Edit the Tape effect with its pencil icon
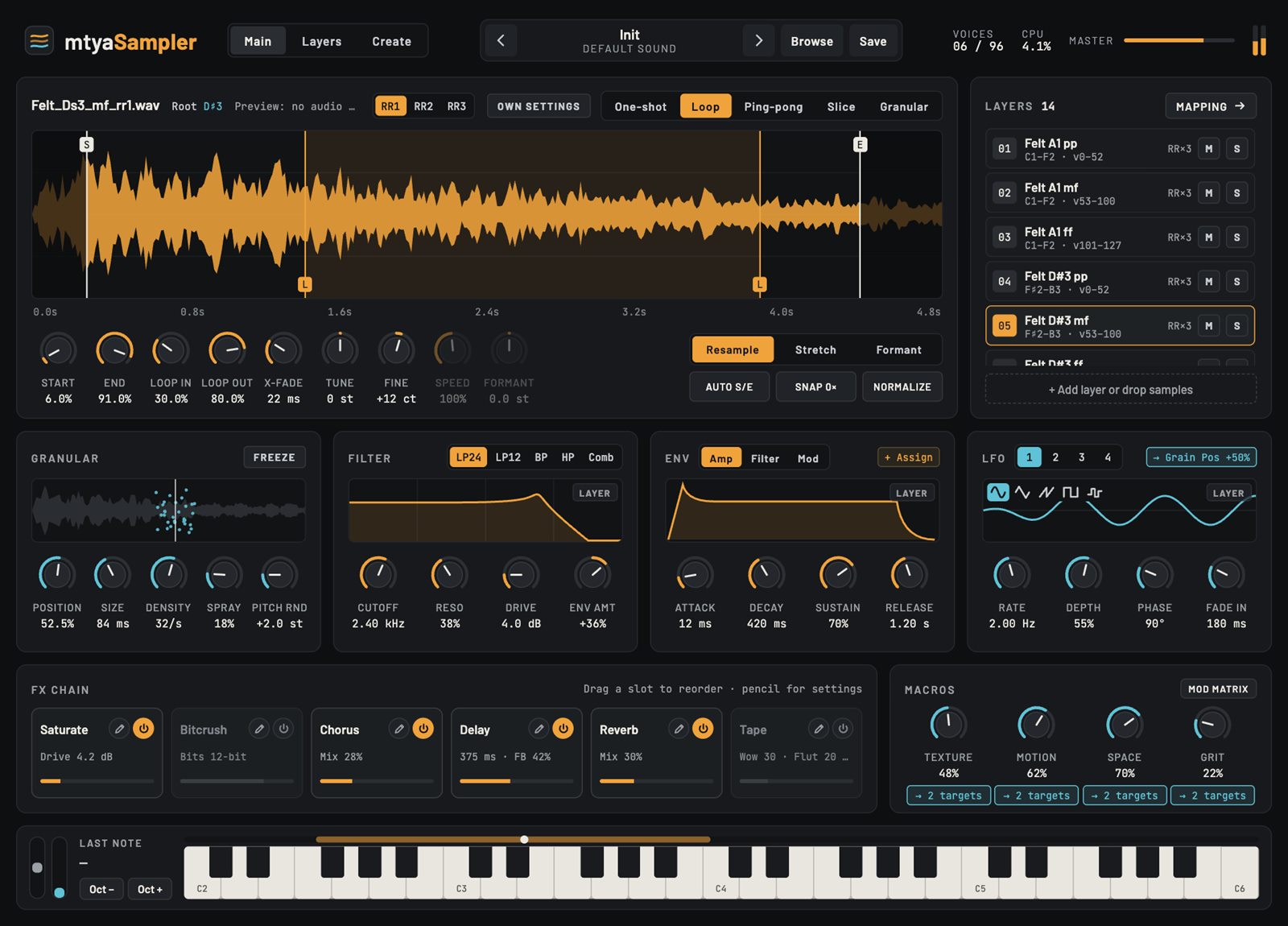1288x926 pixels. point(819,729)
